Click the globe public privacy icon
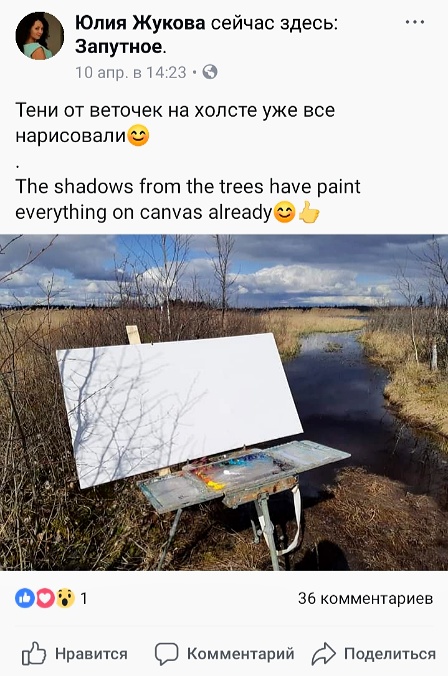This screenshot has width=448, height=676. click(x=210, y=72)
